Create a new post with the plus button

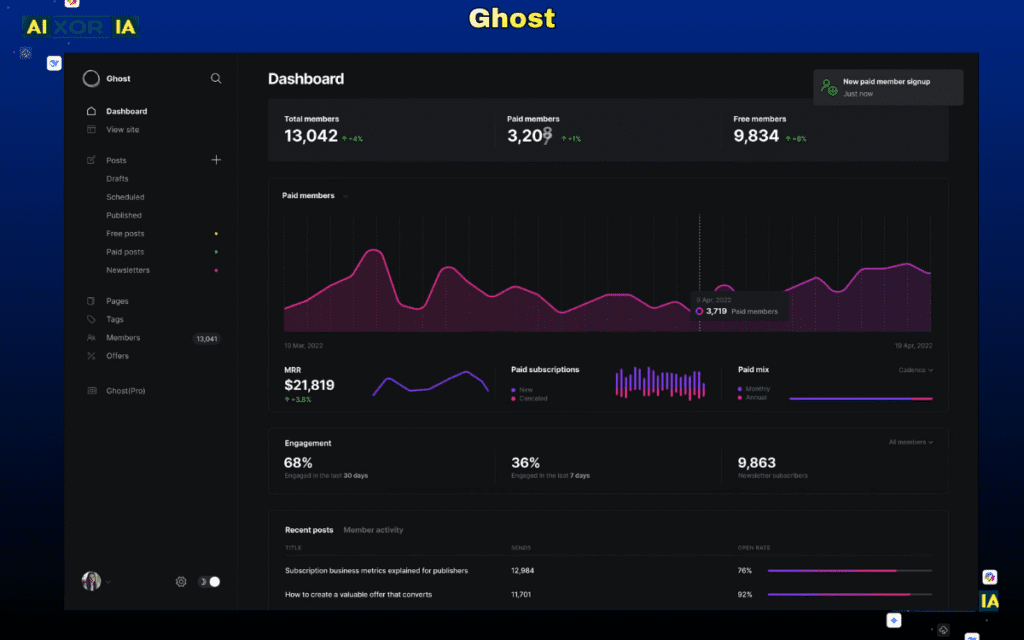point(216,159)
